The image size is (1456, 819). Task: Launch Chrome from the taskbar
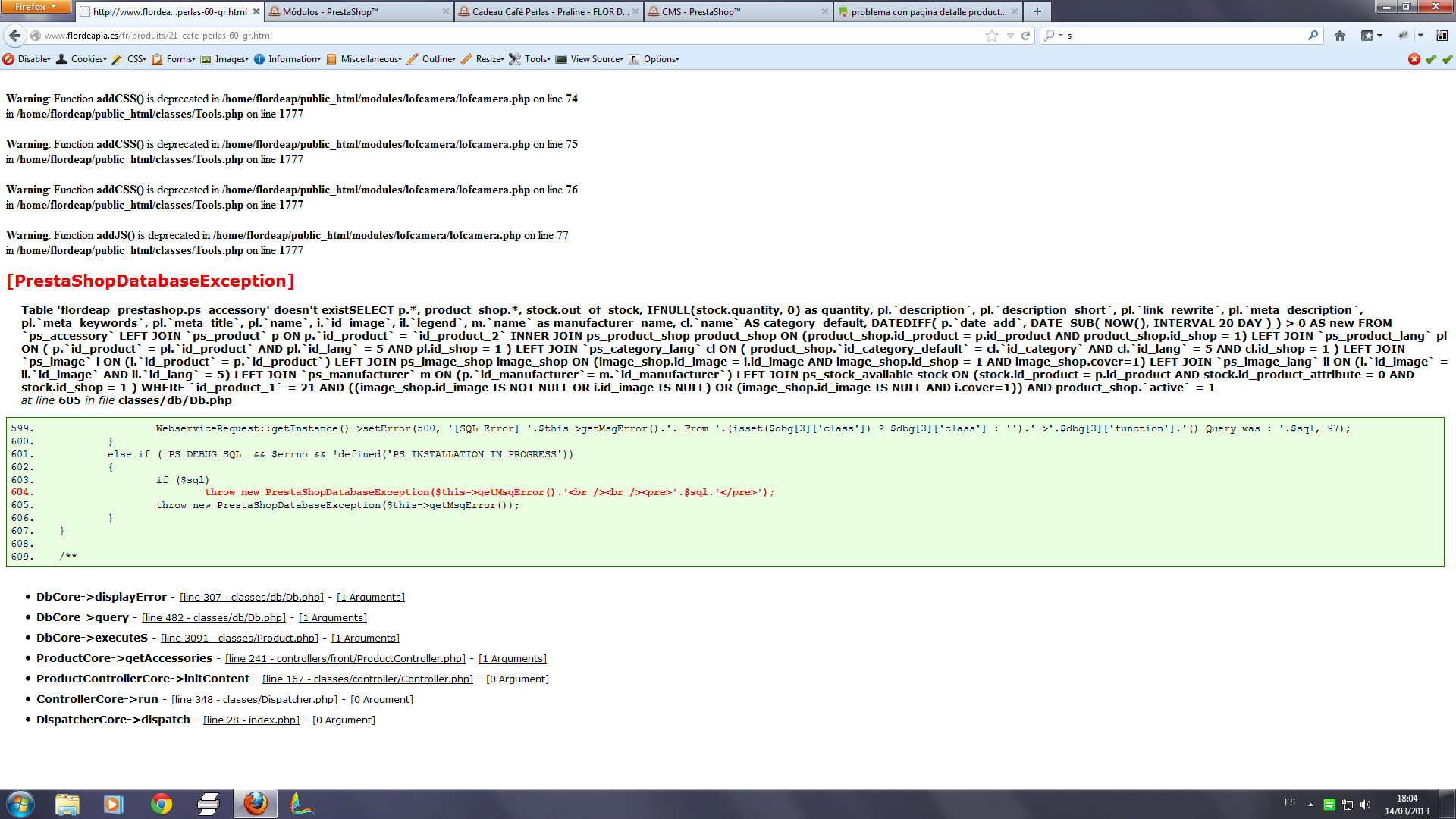click(161, 804)
